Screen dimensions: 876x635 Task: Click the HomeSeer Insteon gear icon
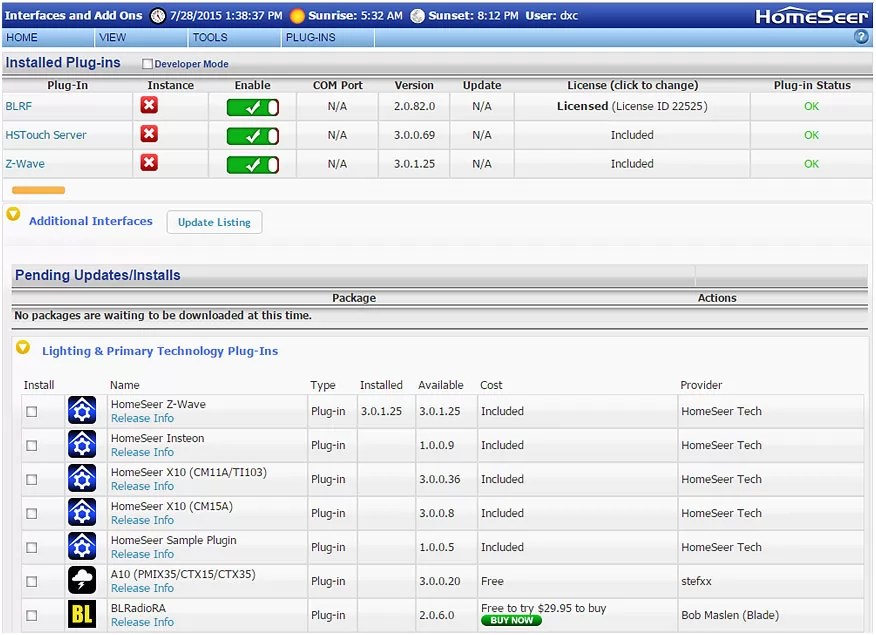(81, 444)
